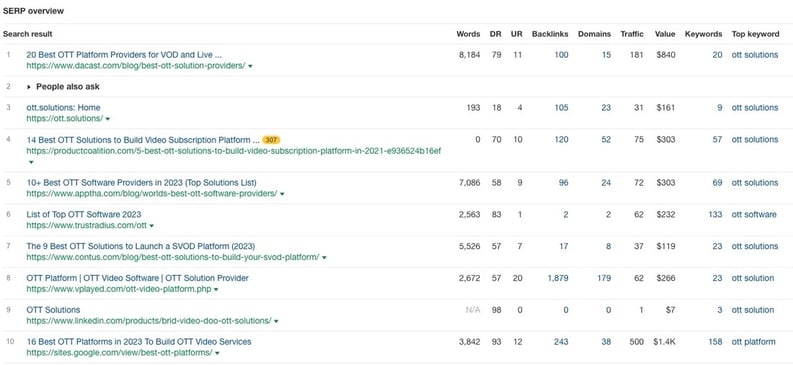Open the 158 keywords count for sites.google.com
The height and width of the screenshot is (365, 793).
click(715, 342)
